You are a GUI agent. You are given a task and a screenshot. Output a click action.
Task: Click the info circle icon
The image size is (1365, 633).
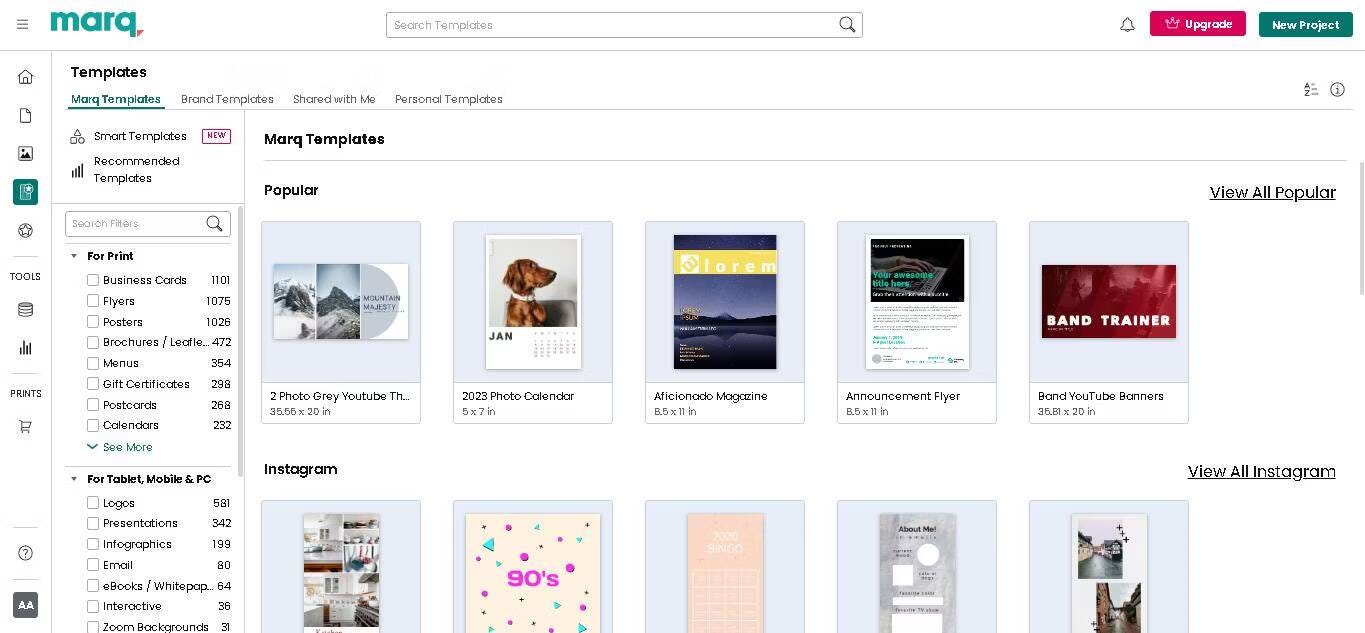click(1337, 89)
